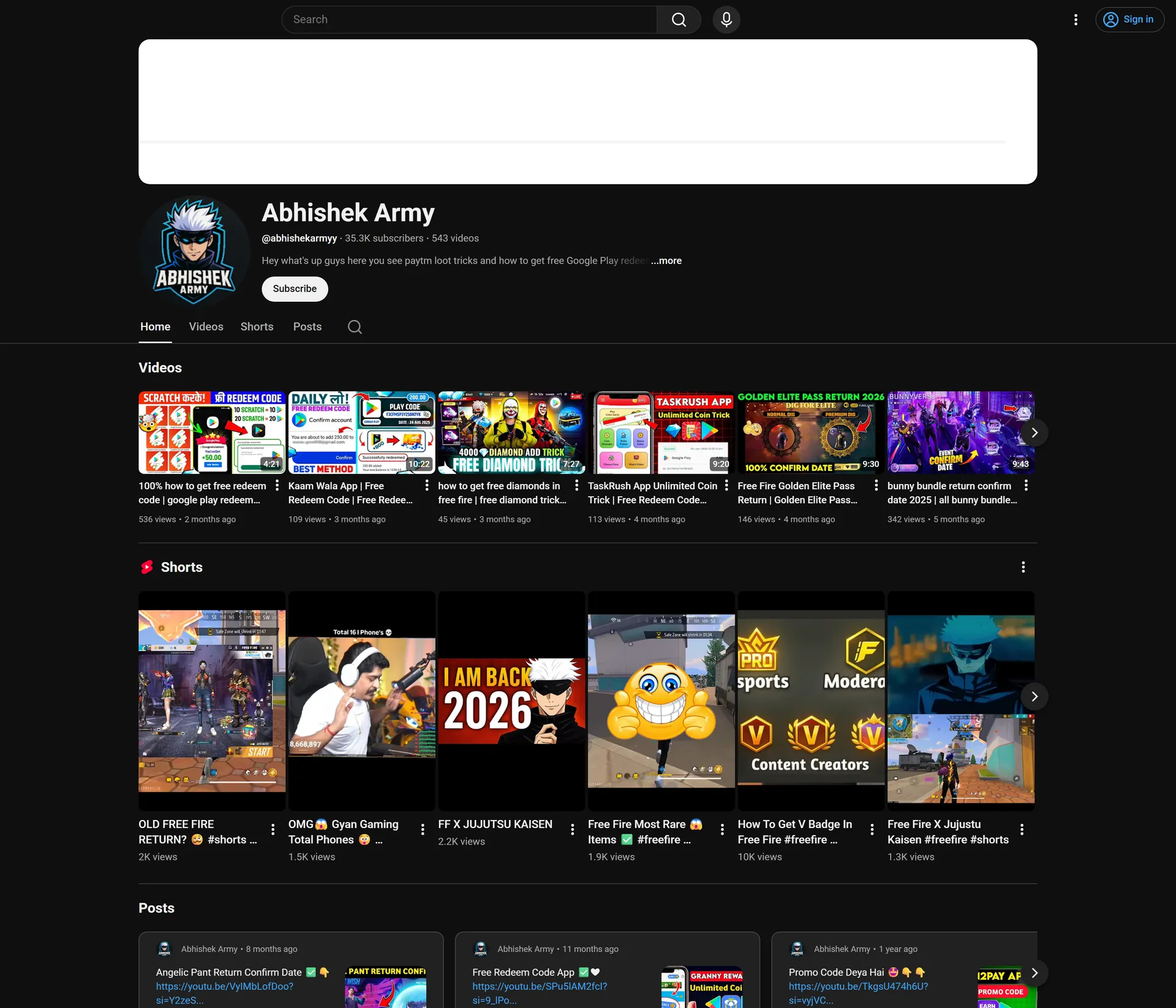Search within channel using the tab-bar magnifier
Screen dimensions: 1176x1008
point(355,327)
